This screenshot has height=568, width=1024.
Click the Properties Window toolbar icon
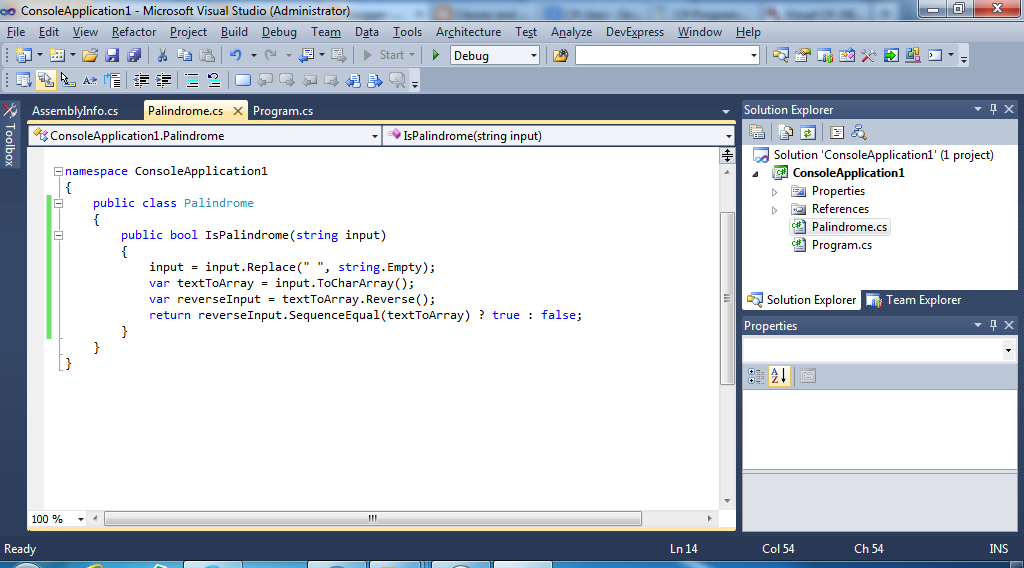803,55
